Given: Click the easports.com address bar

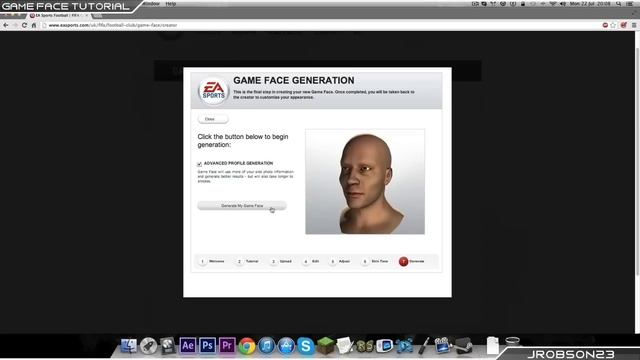Looking at the screenshot, I should point(318,25).
